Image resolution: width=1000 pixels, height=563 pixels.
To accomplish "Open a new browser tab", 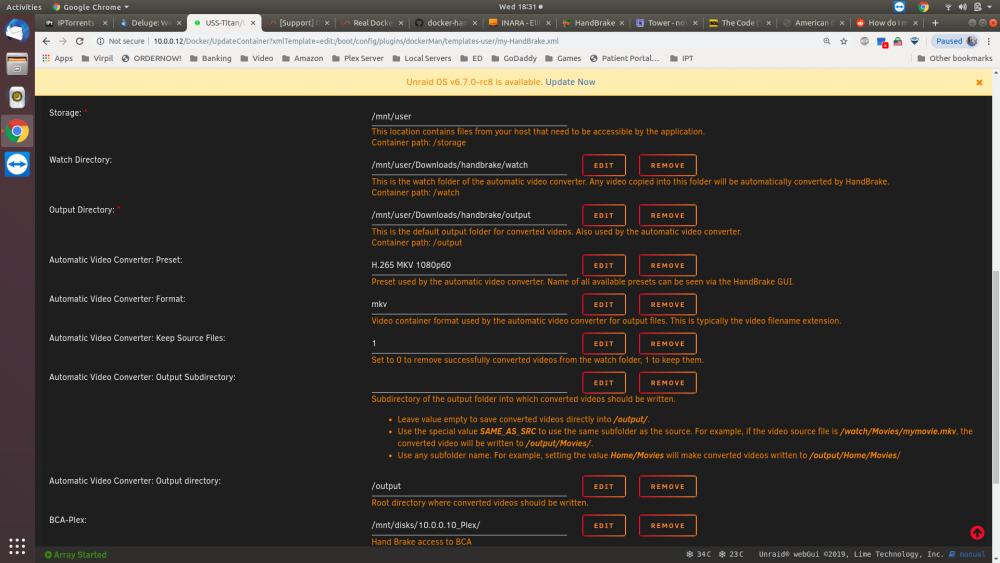I will click(935, 22).
